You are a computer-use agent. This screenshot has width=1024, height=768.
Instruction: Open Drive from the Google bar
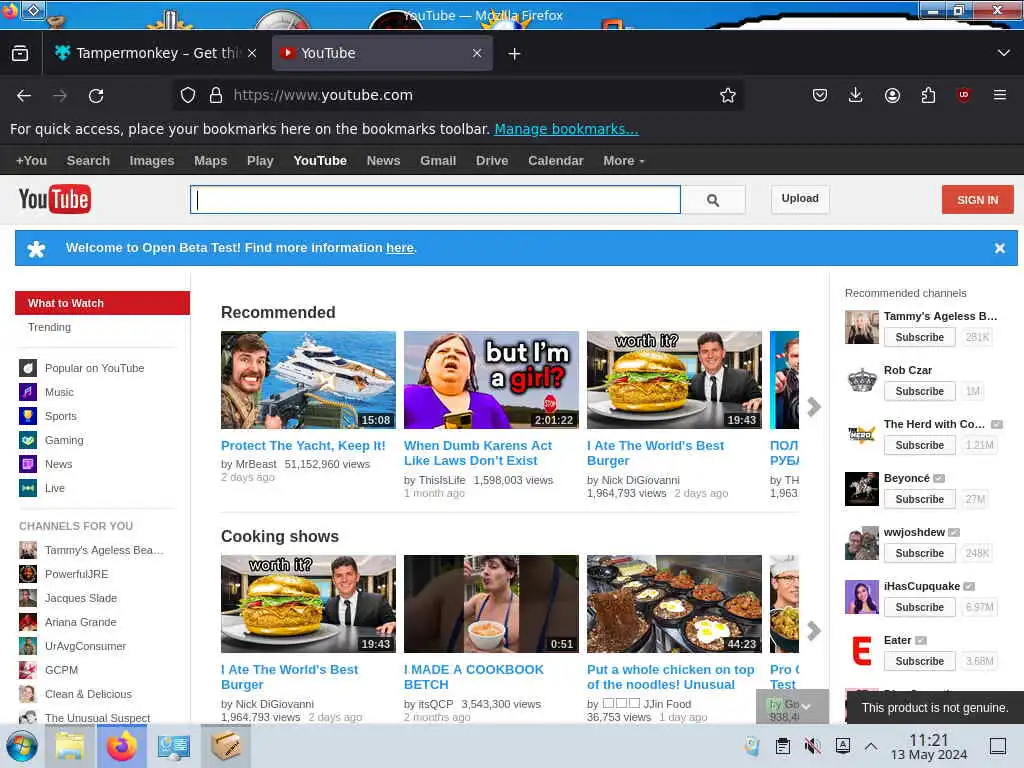pyautogui.click(x=492, y=161)
